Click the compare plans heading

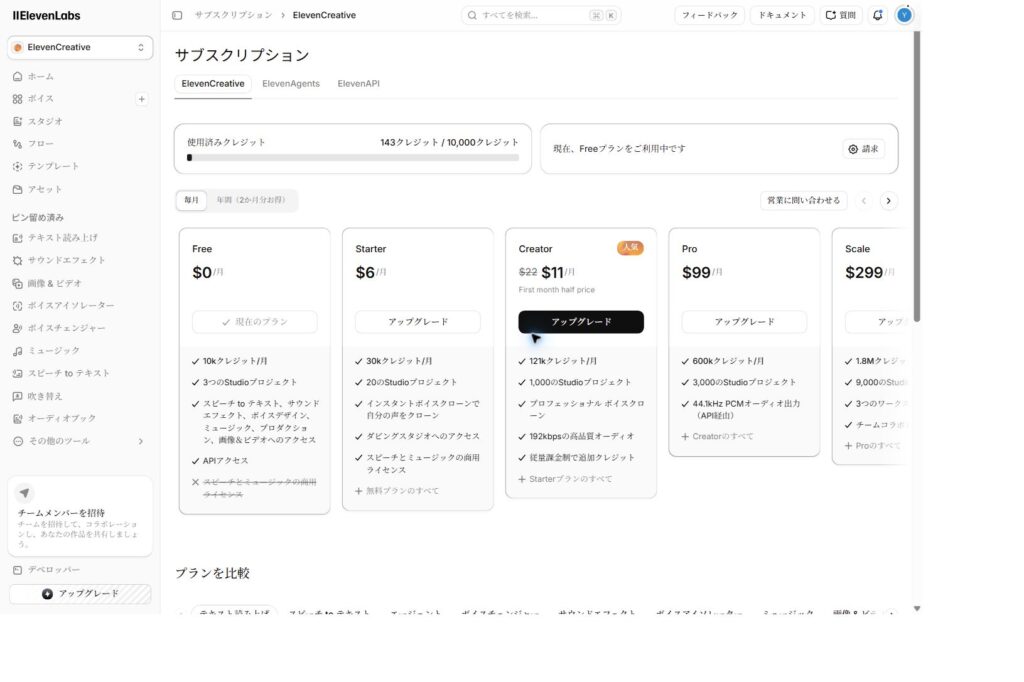pyautogui.click(x=212, y=573)
